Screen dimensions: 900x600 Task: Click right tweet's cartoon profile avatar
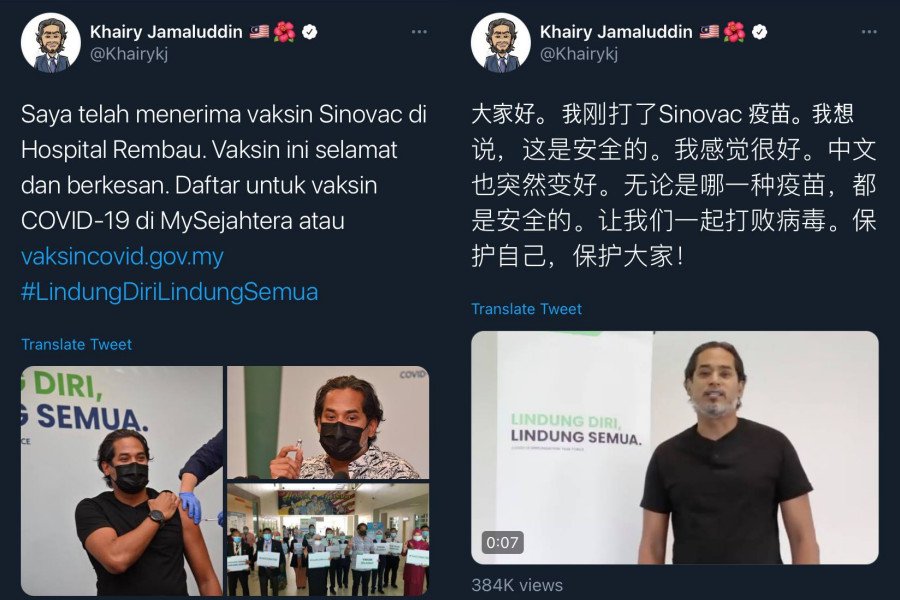tap(501, 43)
